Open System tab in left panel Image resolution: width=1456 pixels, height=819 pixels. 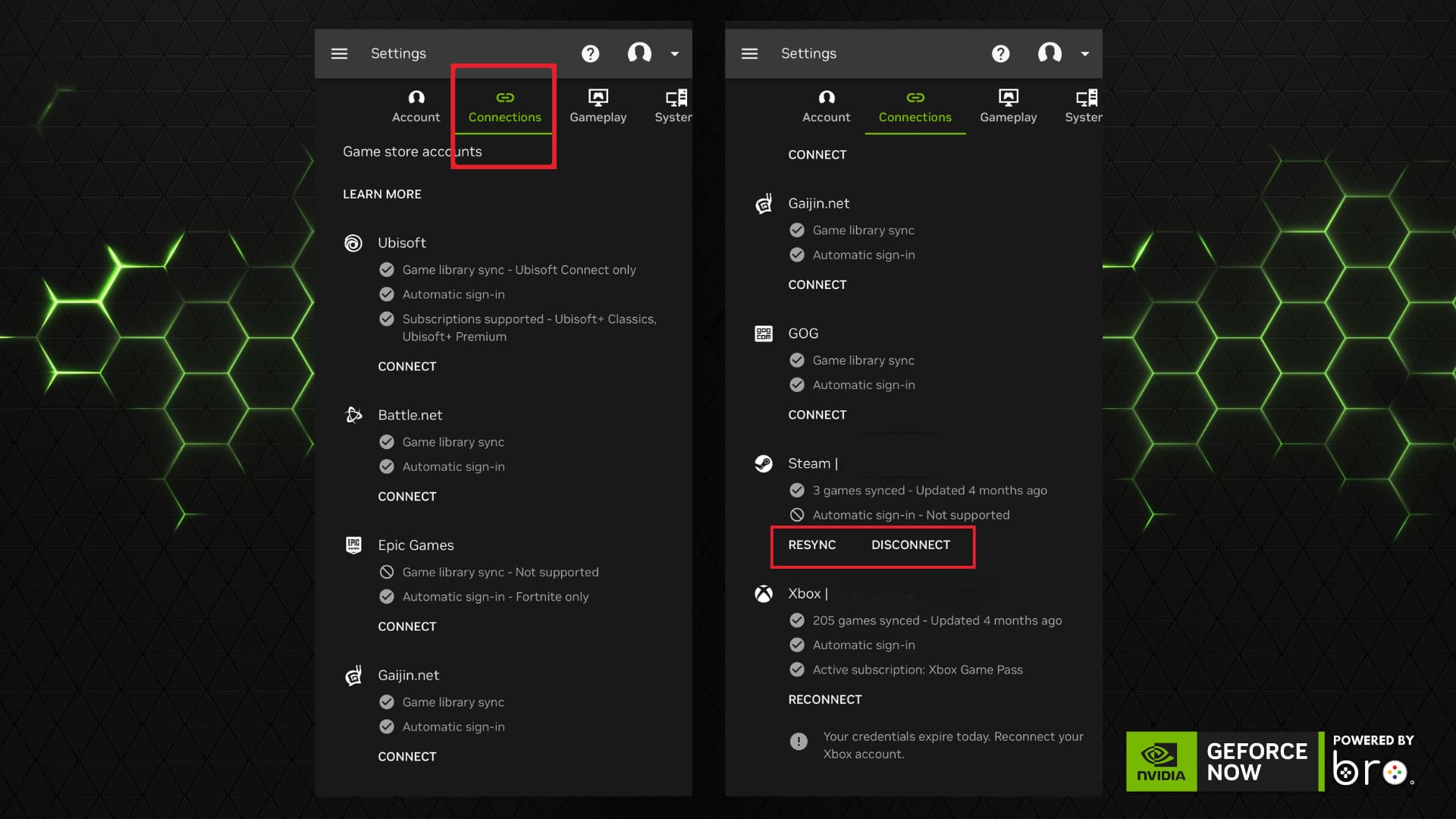point(673,107)
